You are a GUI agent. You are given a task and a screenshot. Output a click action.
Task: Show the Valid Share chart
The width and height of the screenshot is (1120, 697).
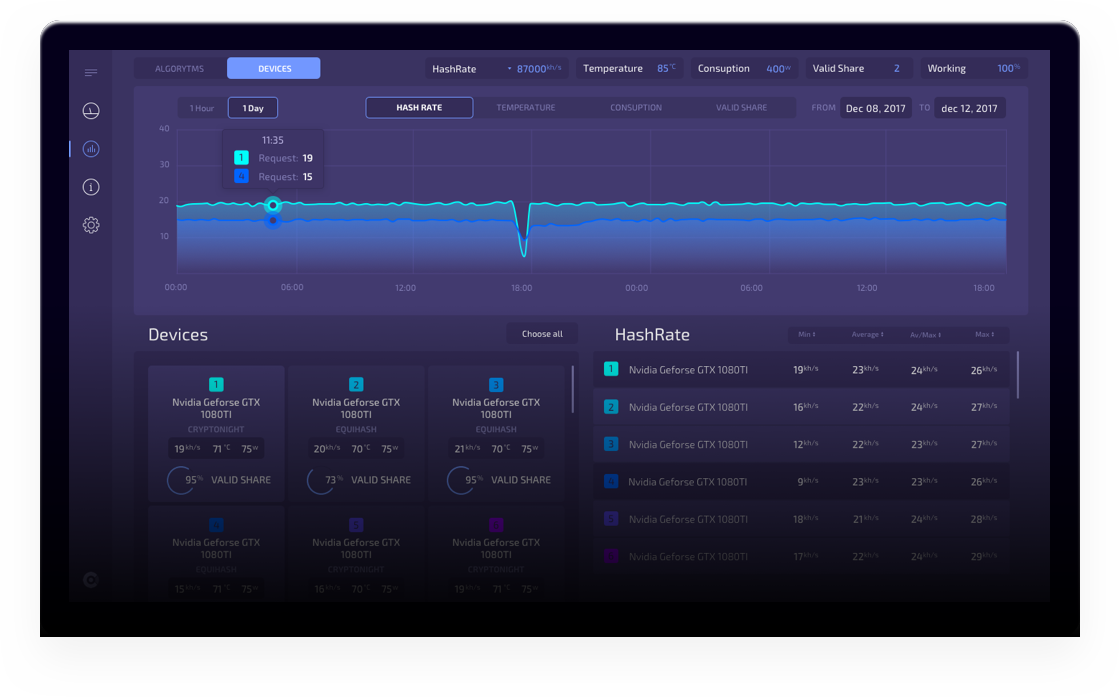[741, 107]
